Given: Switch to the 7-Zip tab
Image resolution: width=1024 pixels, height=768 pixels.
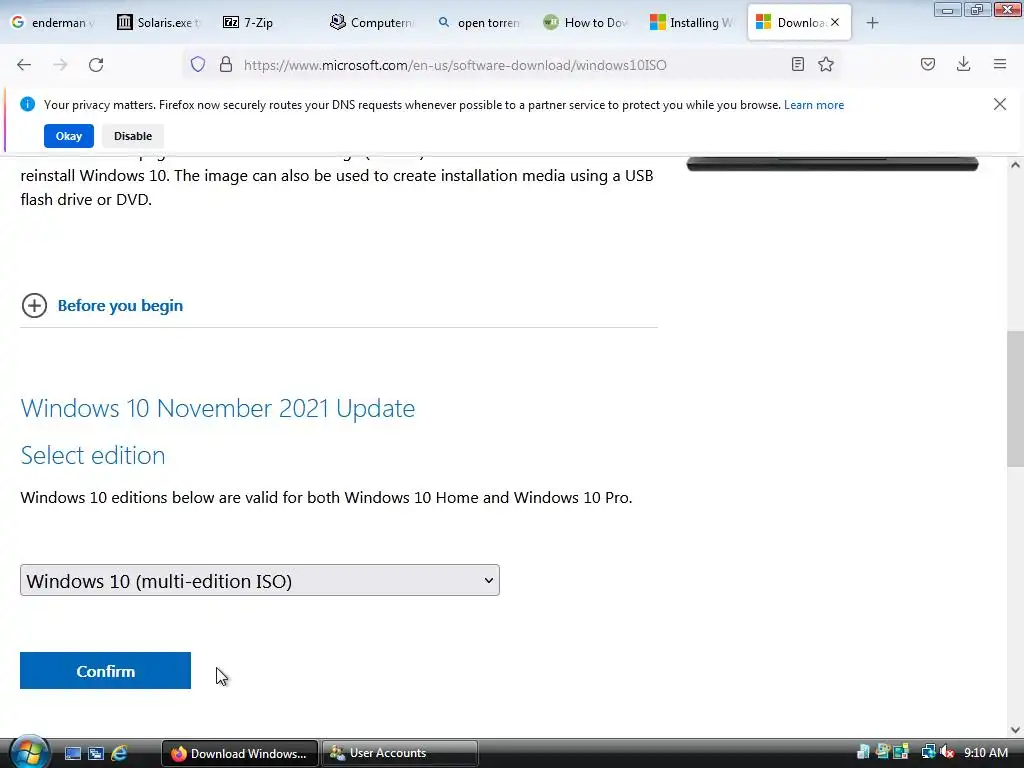Looking at the screenshot, I should (266, 22).
